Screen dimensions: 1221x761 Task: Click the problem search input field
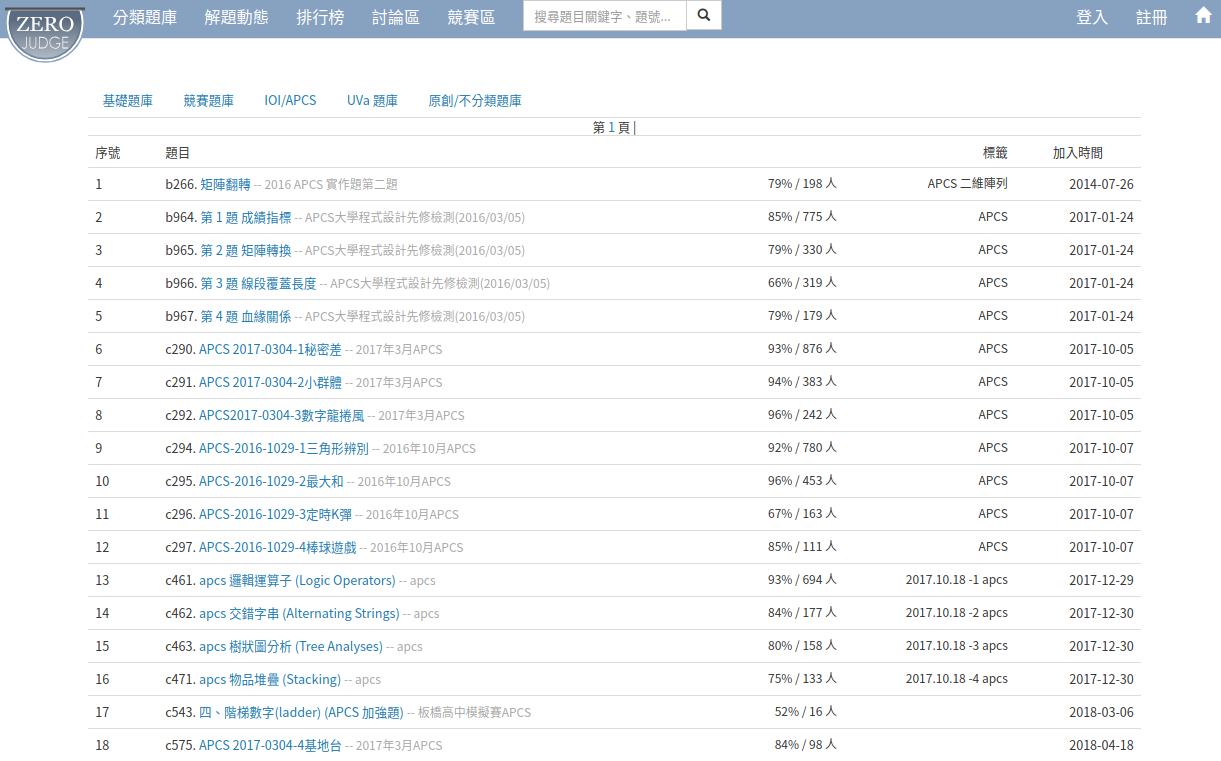coord(604,16)
